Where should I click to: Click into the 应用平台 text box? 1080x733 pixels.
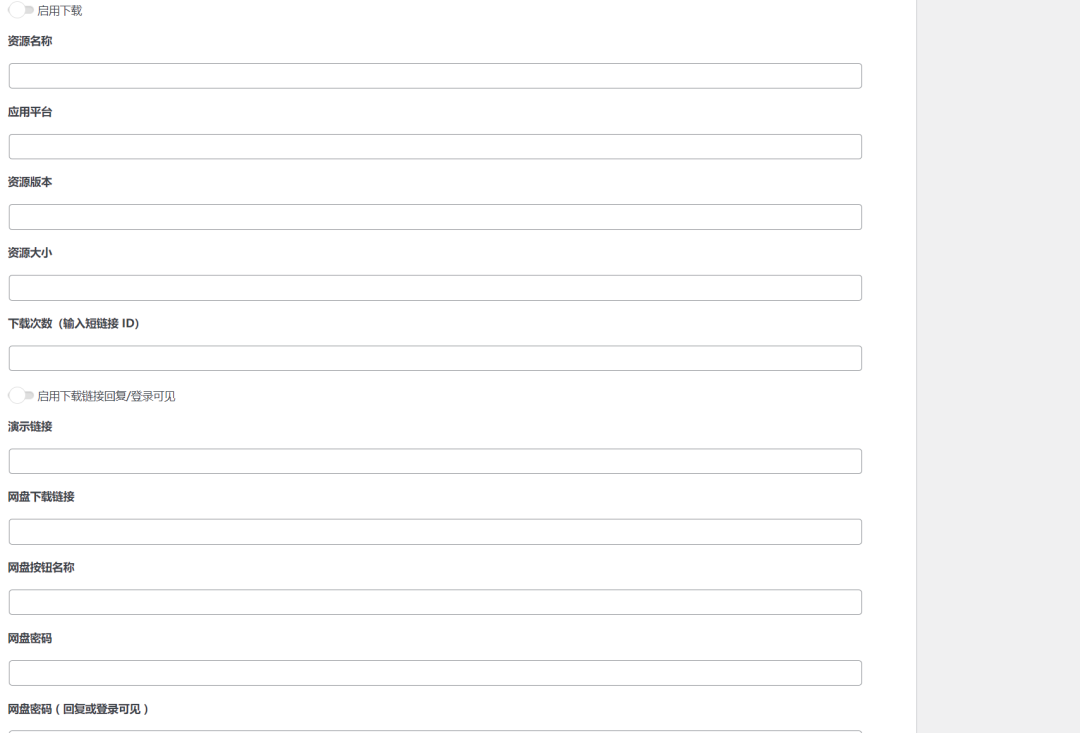[x=435, y=147]
